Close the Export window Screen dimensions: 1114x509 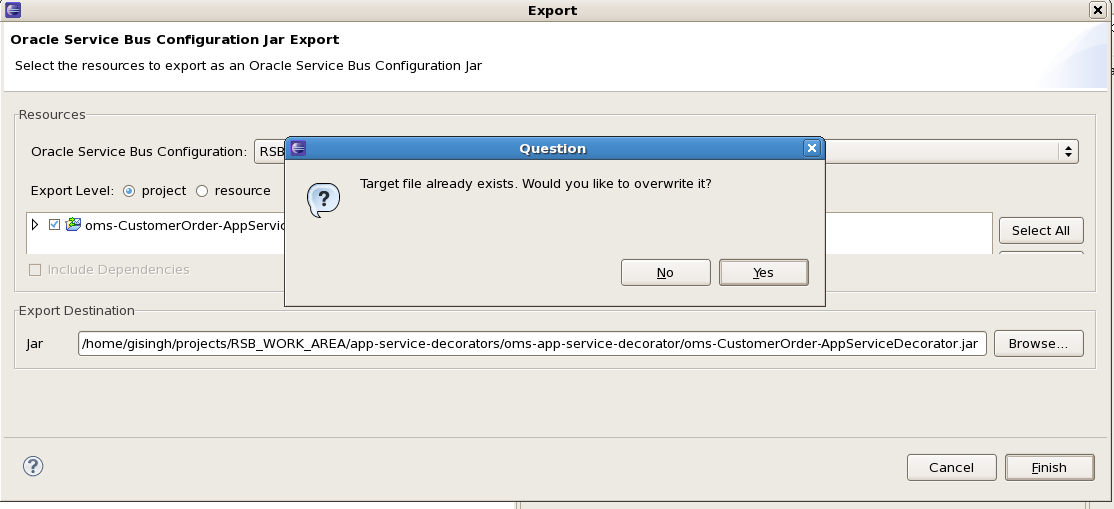pyautogui.click(x=1097, y=10)
